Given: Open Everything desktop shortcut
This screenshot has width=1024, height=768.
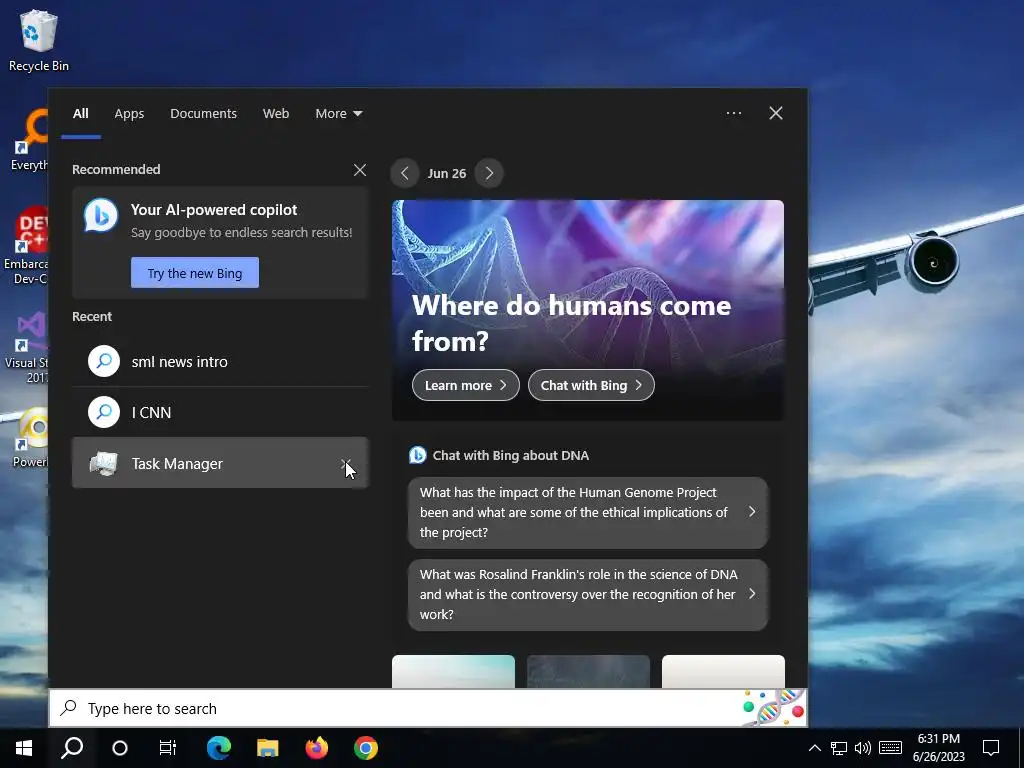Looking at the screenshot, I should [x=29, y=141].
